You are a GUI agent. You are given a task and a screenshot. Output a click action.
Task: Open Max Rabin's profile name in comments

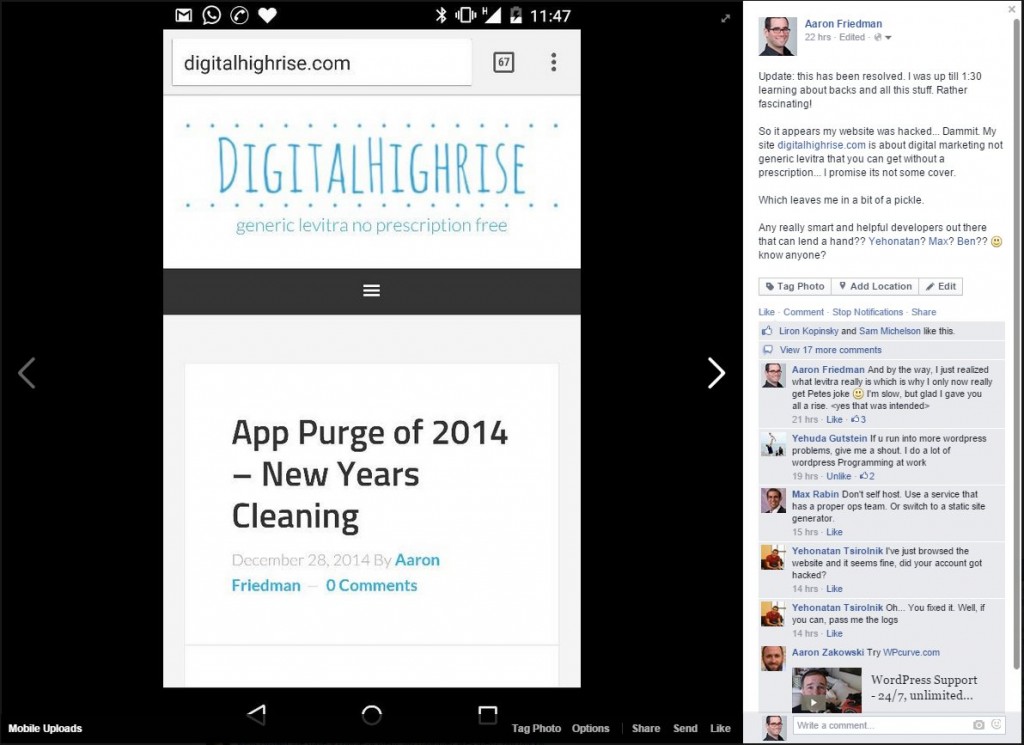point(815,494)
